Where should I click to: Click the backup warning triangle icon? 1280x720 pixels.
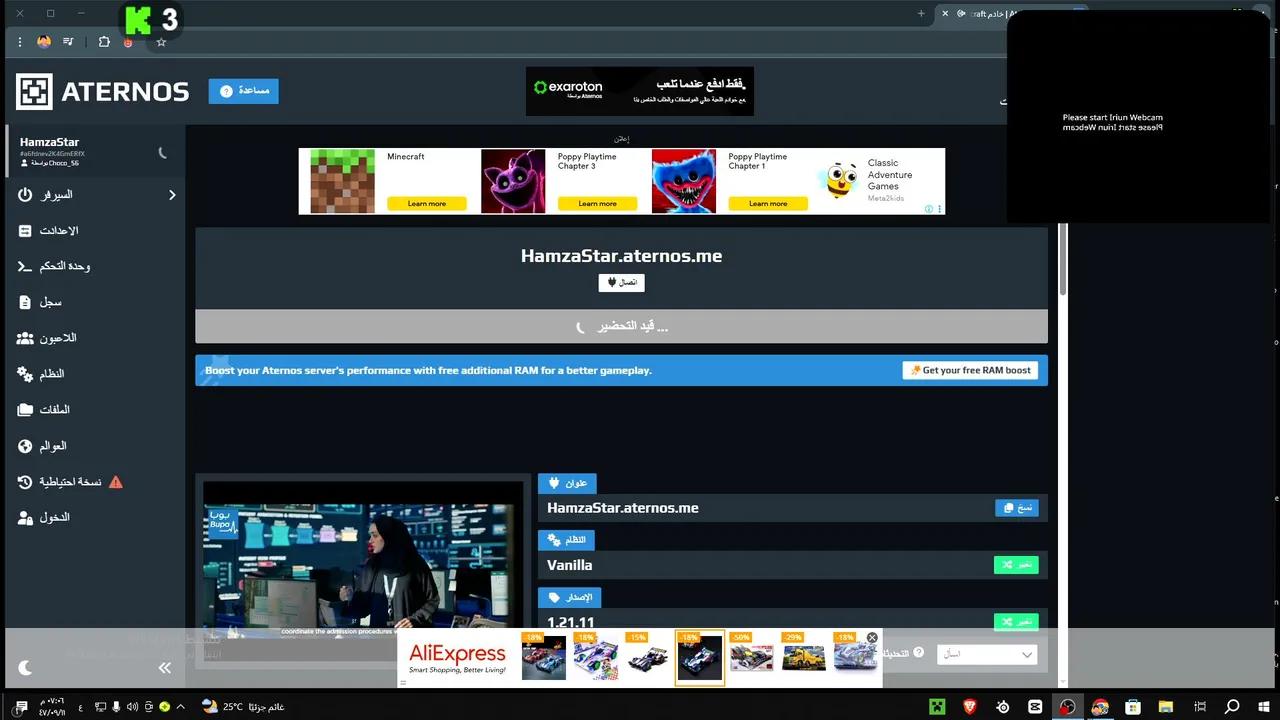(116, 482)
